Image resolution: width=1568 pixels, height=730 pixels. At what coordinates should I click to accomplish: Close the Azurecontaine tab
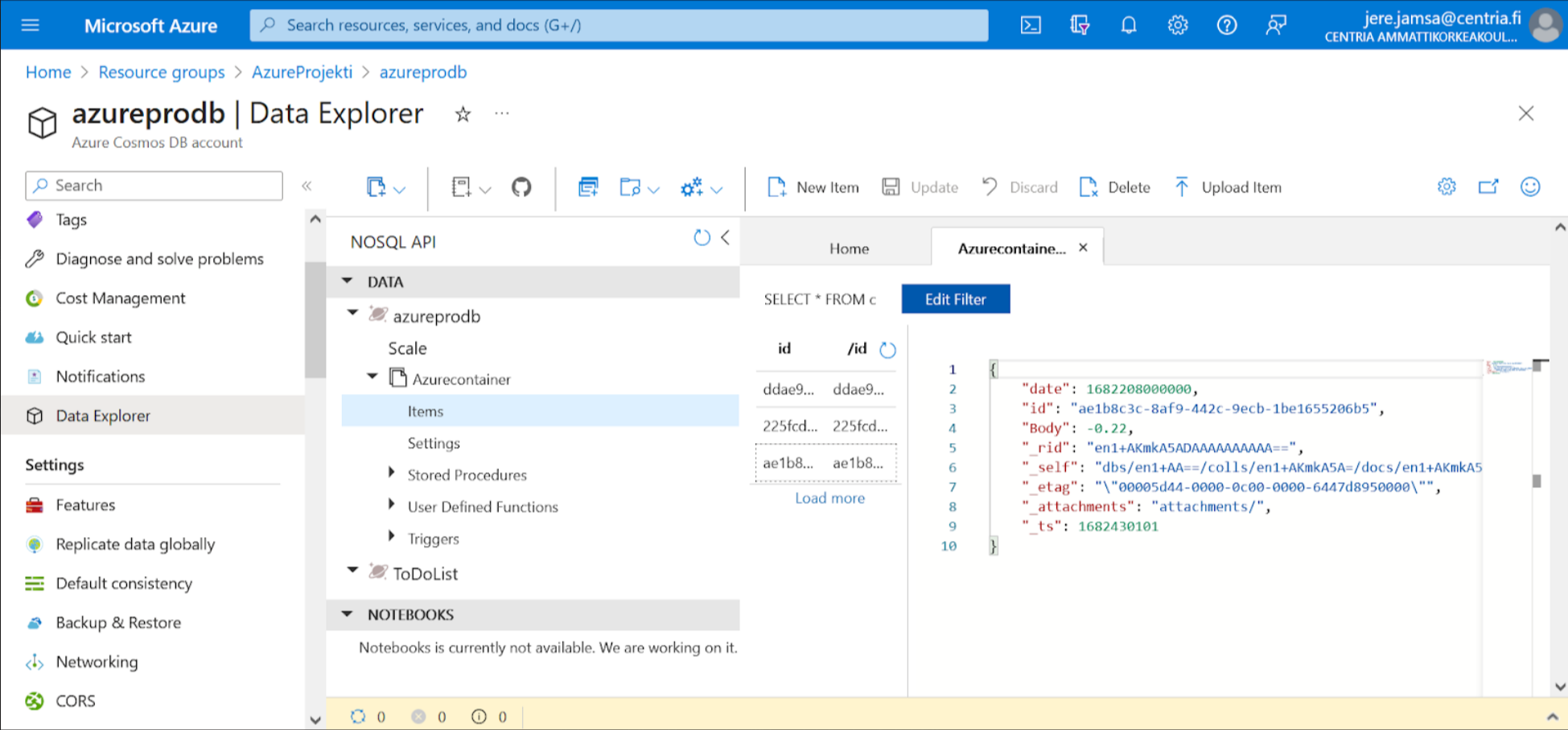pos(1082,248)
